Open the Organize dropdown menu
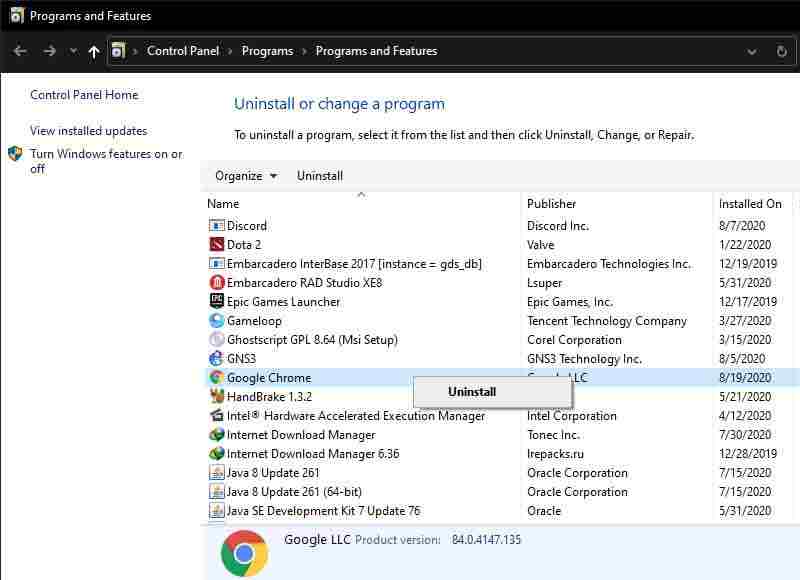This screenshot has height=580, width=800. [244, 176]
